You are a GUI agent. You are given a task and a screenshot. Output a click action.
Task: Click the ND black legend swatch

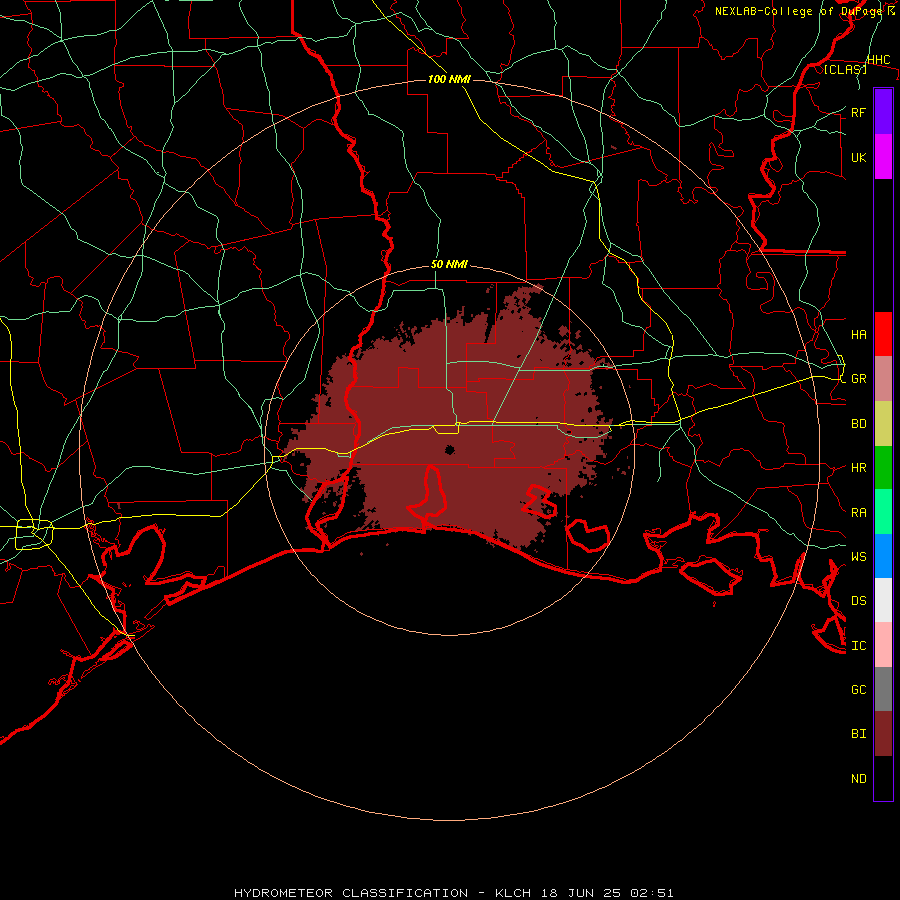click(x=883, y=778)
